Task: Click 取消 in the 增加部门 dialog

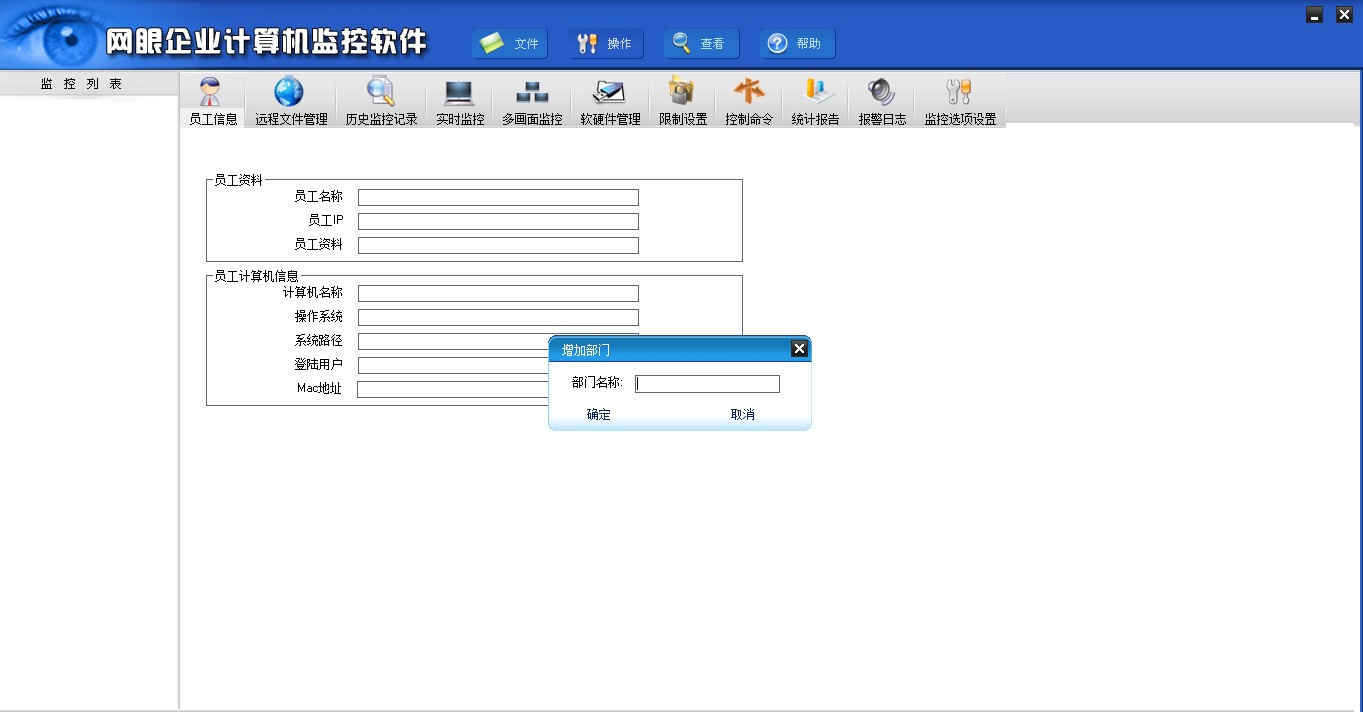Action: [x=742, y=414]
